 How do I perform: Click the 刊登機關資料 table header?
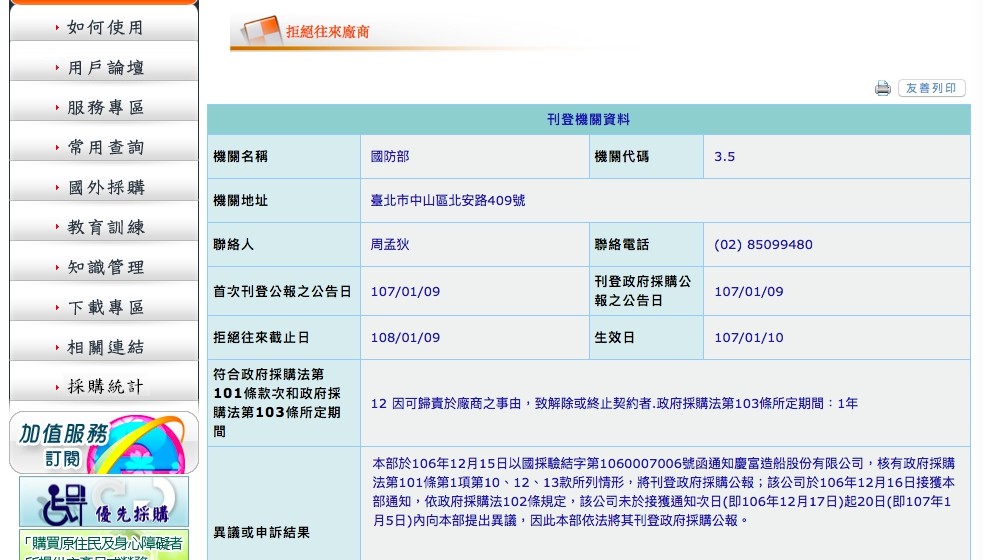pos(588,120)
